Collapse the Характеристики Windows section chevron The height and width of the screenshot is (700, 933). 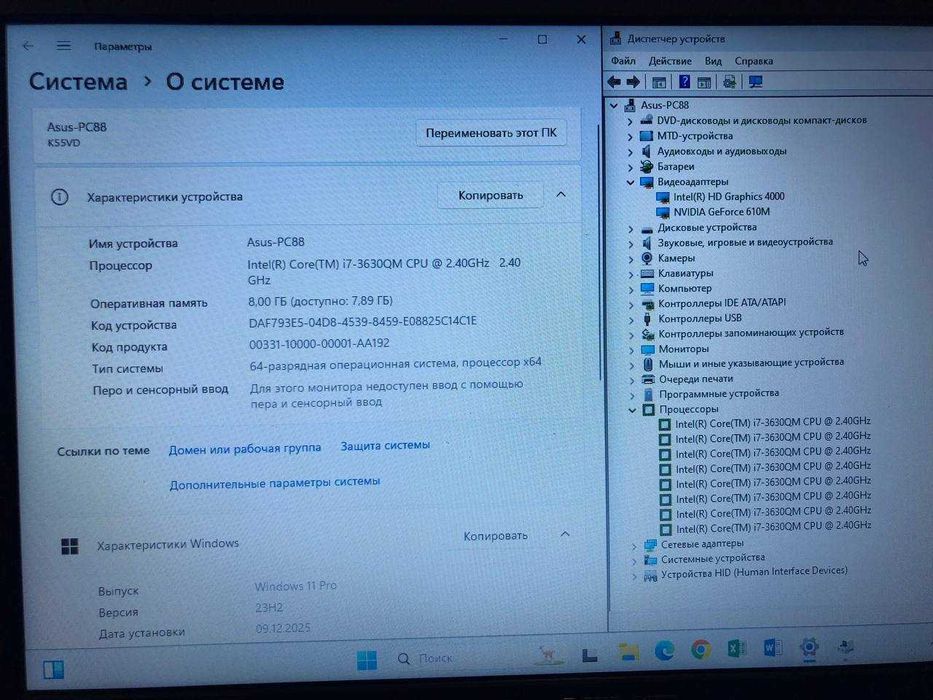[565, 535]
